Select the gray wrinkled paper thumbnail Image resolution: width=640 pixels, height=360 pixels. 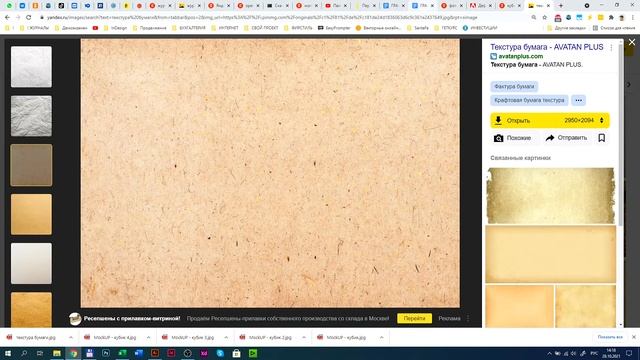point(31,116)
